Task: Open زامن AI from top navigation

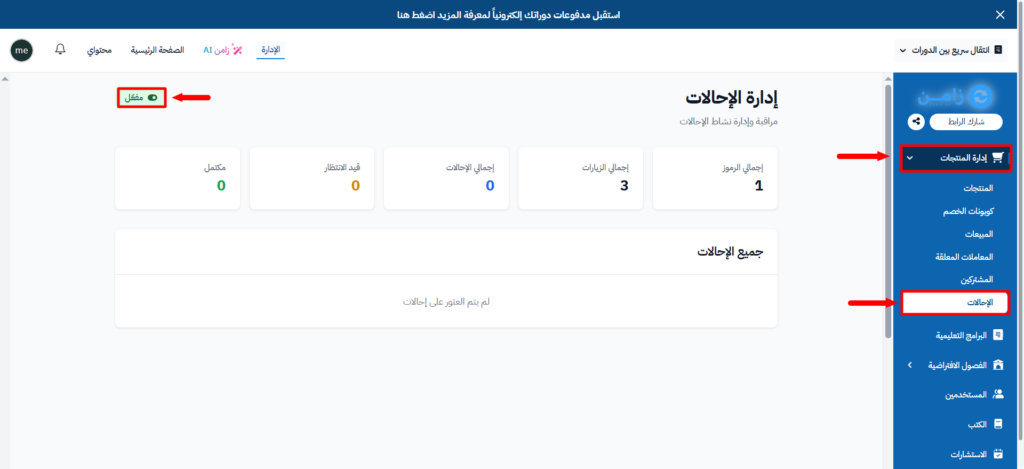Action: (x=223, y=49)
